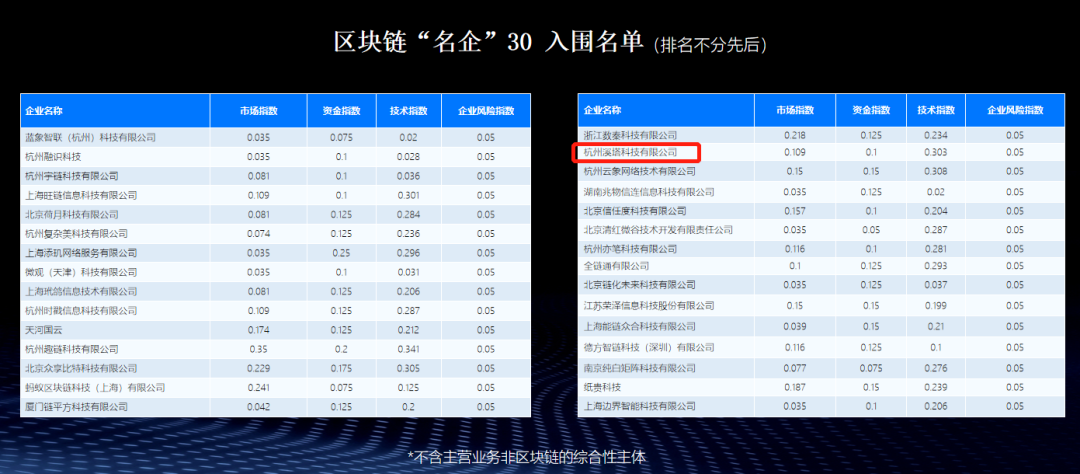Click market index 0.042 for 厦门链平方
This screenshot has height=474, width=1080.
pyautogui.click(x=259, y=407)
